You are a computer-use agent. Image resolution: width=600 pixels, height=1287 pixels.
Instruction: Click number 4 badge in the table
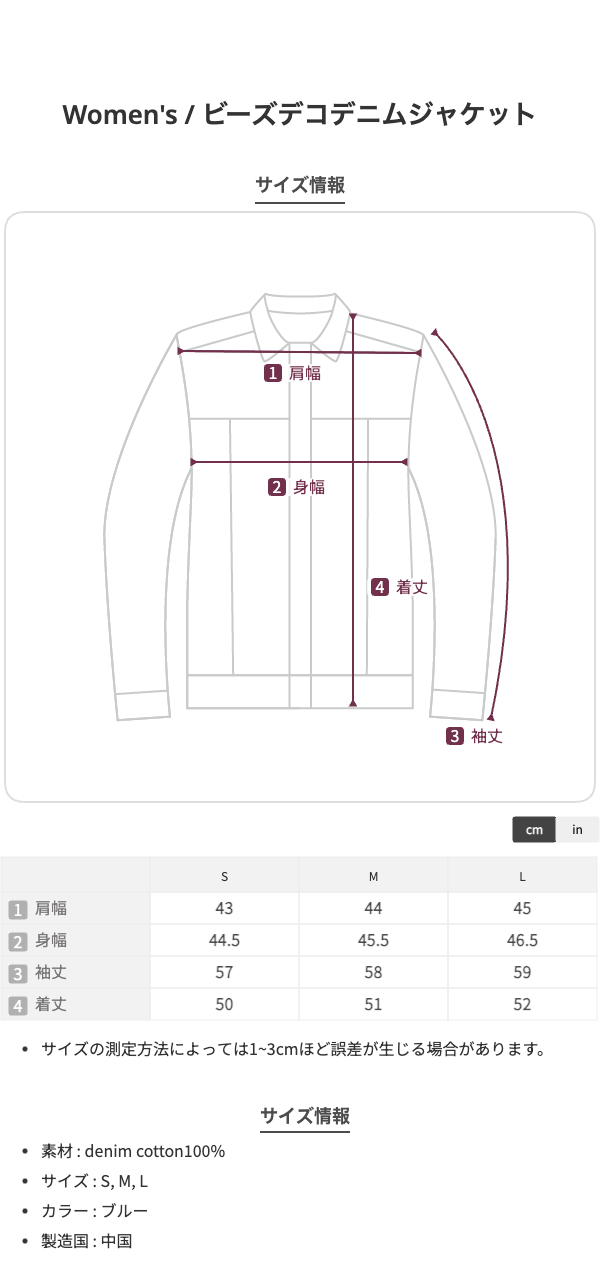pyautogui.click(x=17, y=1005)
